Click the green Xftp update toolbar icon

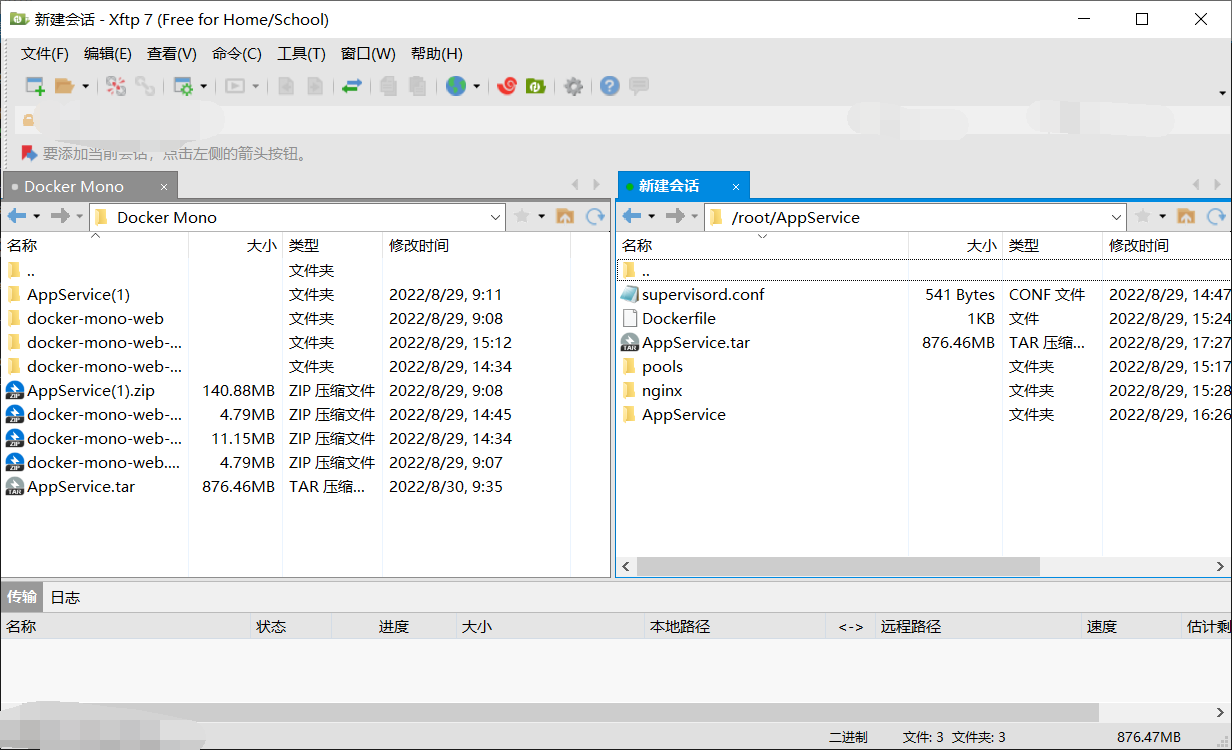[536, 86]
